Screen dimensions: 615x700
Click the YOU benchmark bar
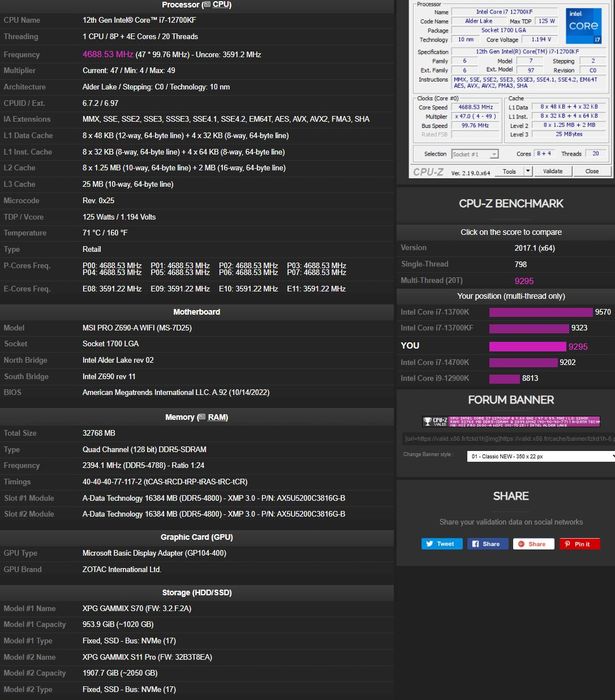(x=528, y=346)
